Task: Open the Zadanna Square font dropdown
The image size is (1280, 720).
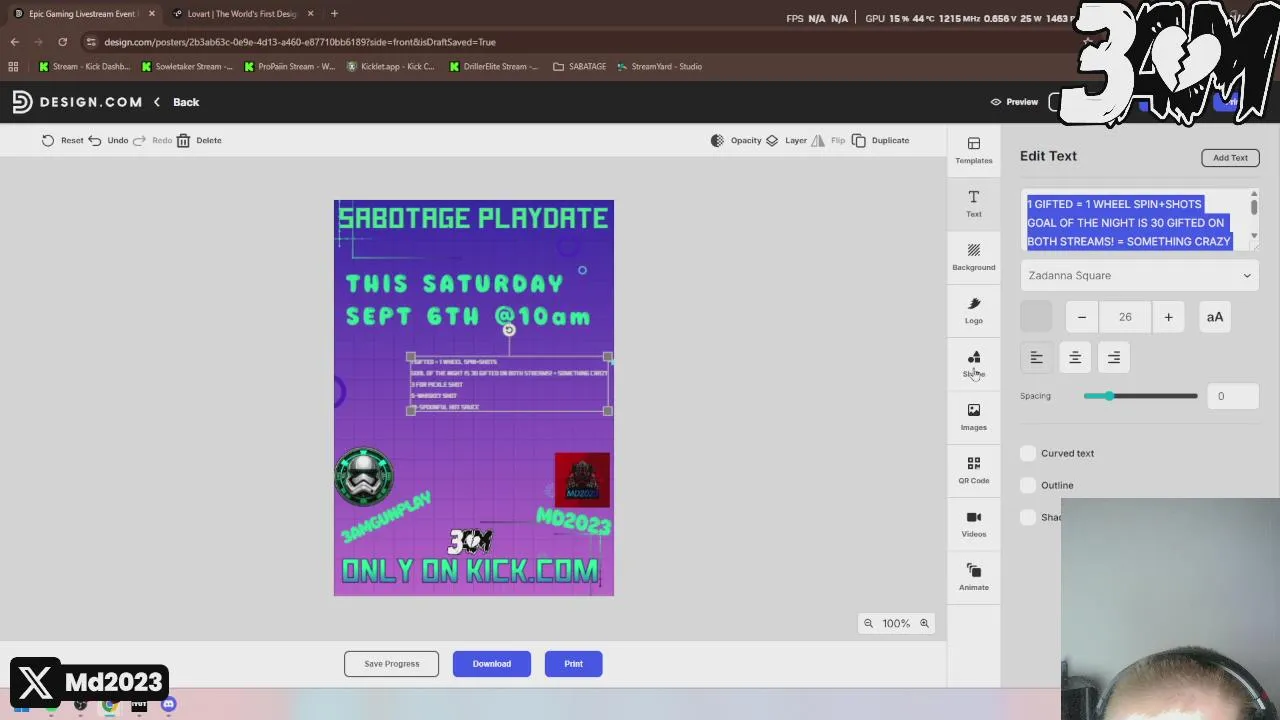Action: [1139, 276]
